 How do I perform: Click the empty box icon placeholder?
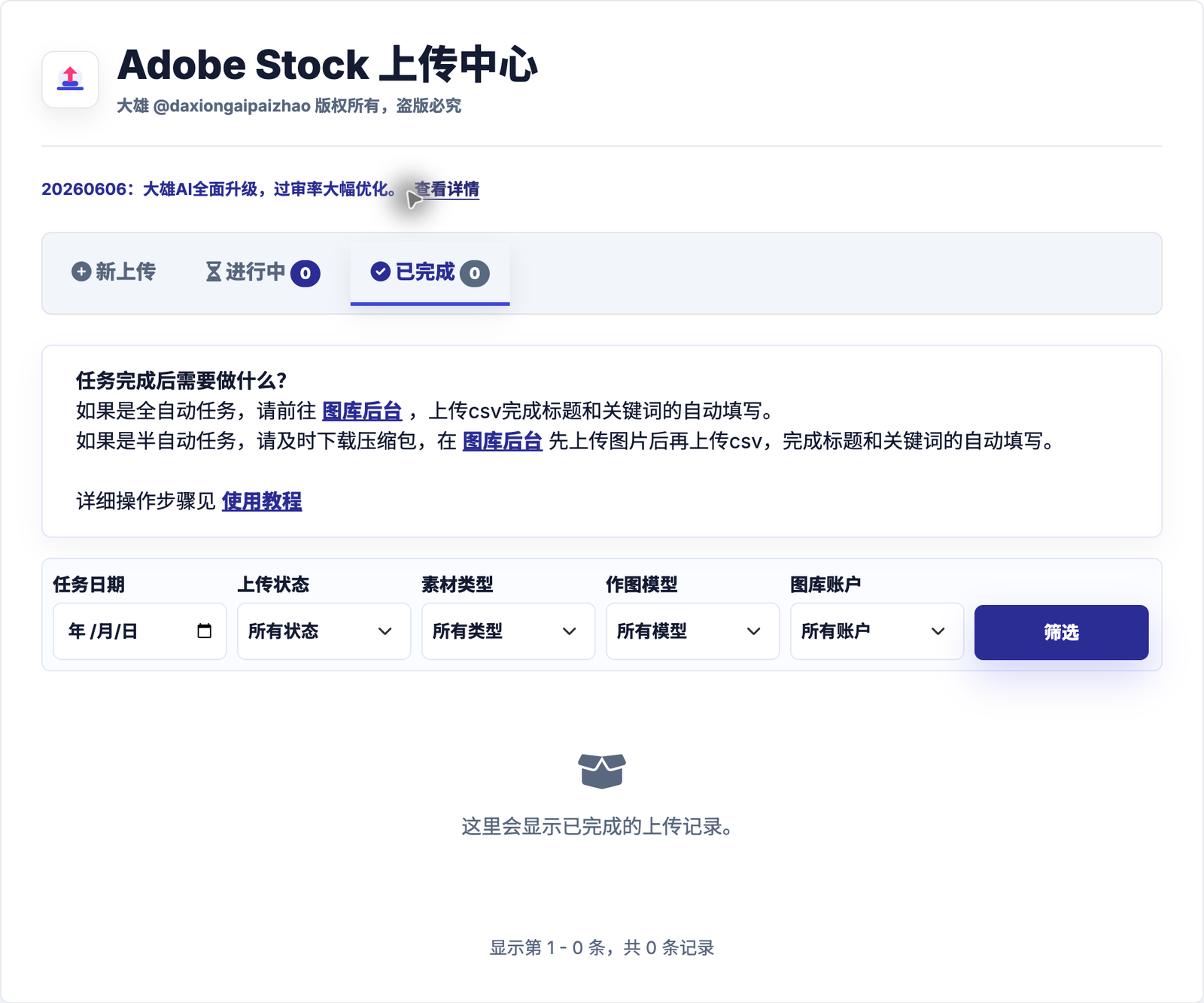pyautogui.click(x=602, y=771)
